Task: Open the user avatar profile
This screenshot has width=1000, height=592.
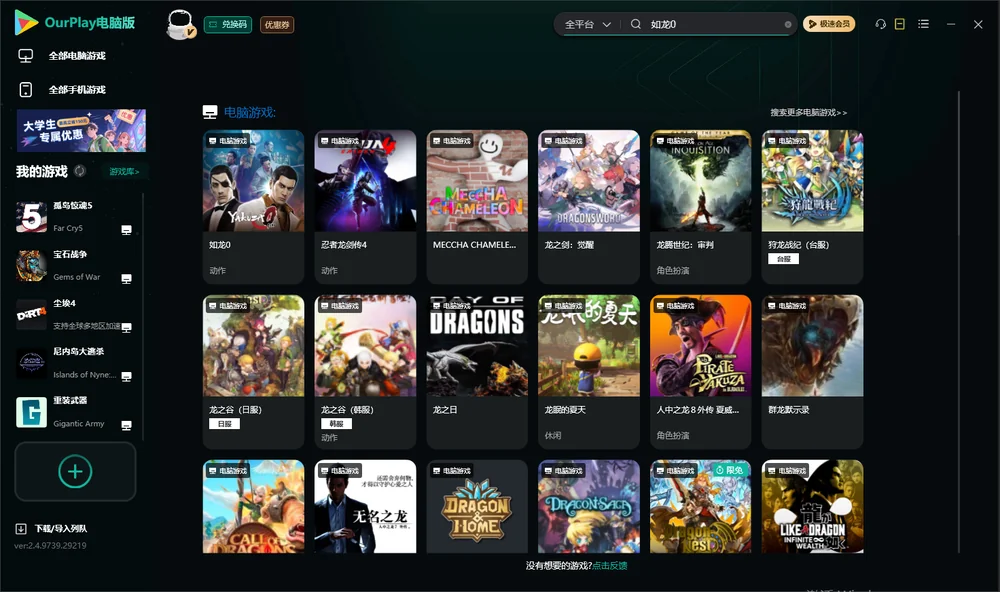Action: coord(180,24)
